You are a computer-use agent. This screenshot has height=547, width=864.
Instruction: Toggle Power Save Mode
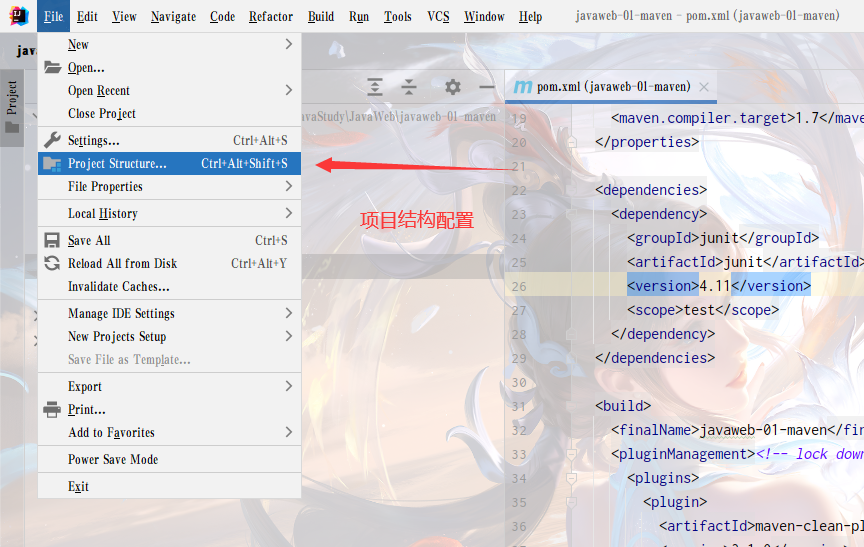coord(113,460)
